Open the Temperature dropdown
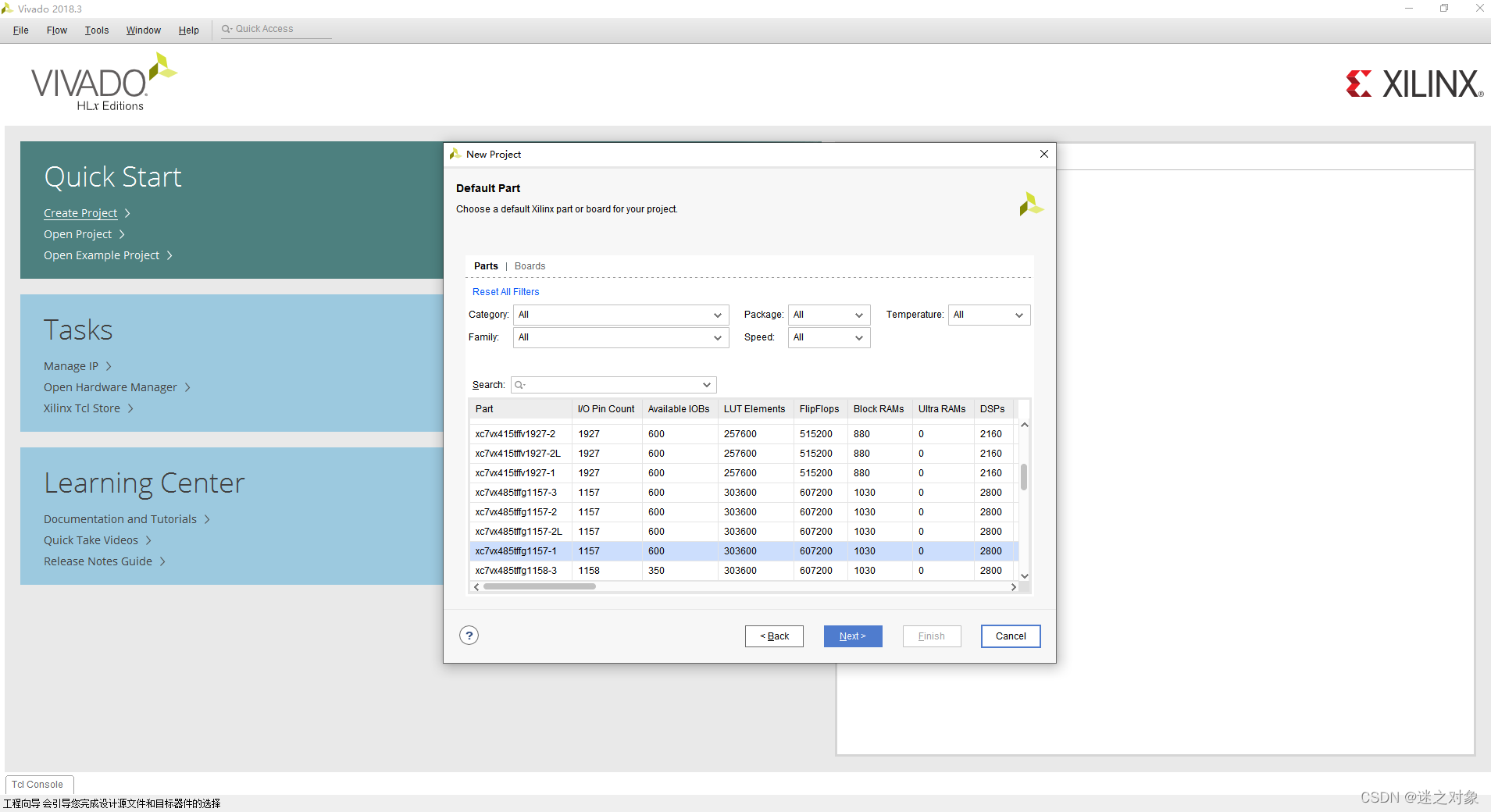Image resolution: width=1491 pixels, height=812 pixels. pos(989,315)
